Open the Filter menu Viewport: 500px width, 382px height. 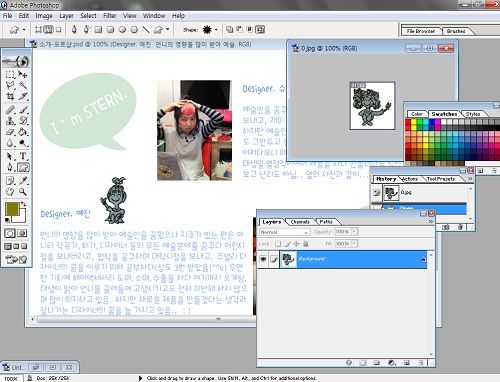tap(110, 16)
